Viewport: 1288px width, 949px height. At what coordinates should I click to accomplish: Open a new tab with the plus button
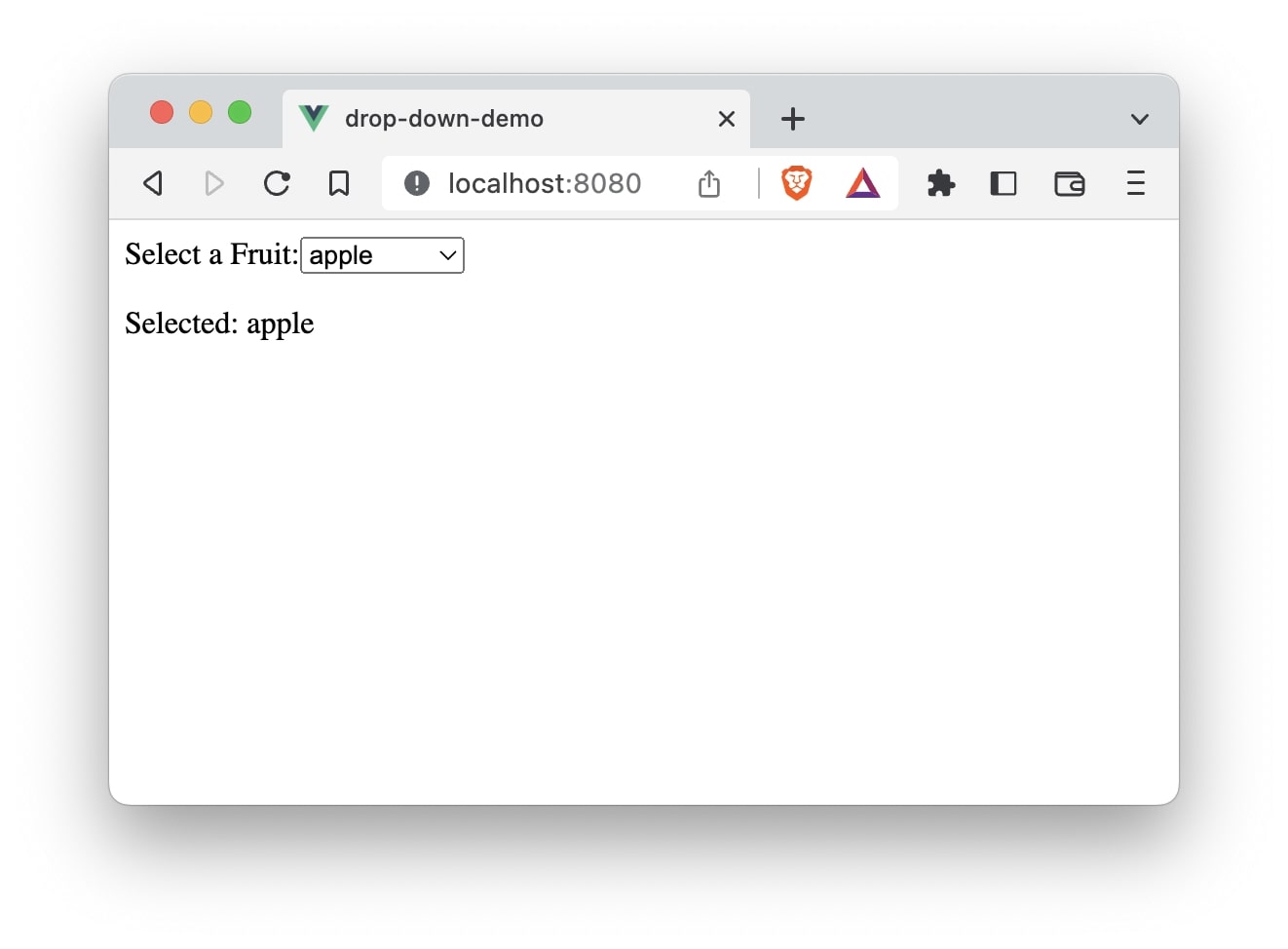pos(793,118)
